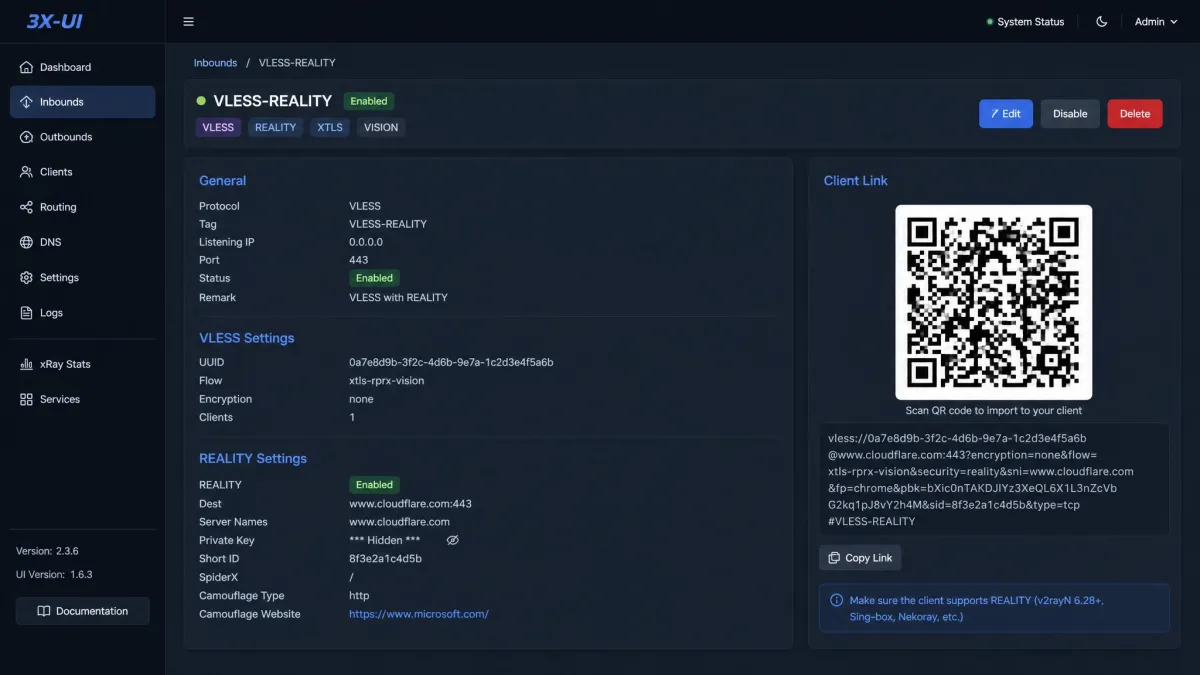Click the Version: 2.3.6 text
This screenshot has width=1200, height=675.
click(x=47, y=551)
